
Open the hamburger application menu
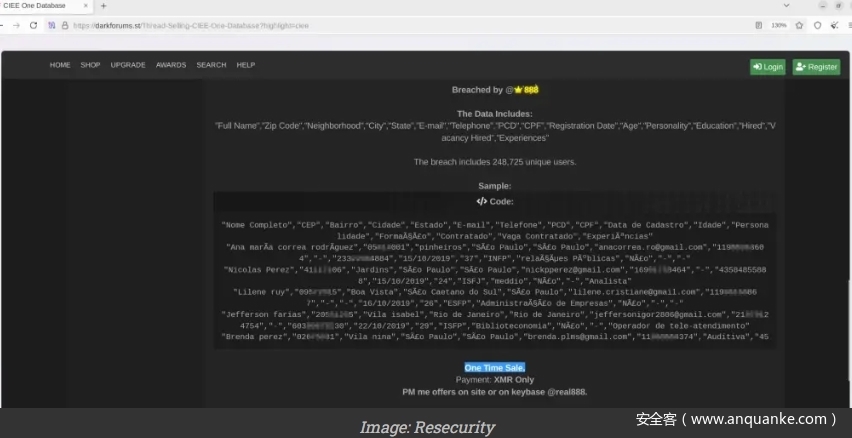(849, 25)
